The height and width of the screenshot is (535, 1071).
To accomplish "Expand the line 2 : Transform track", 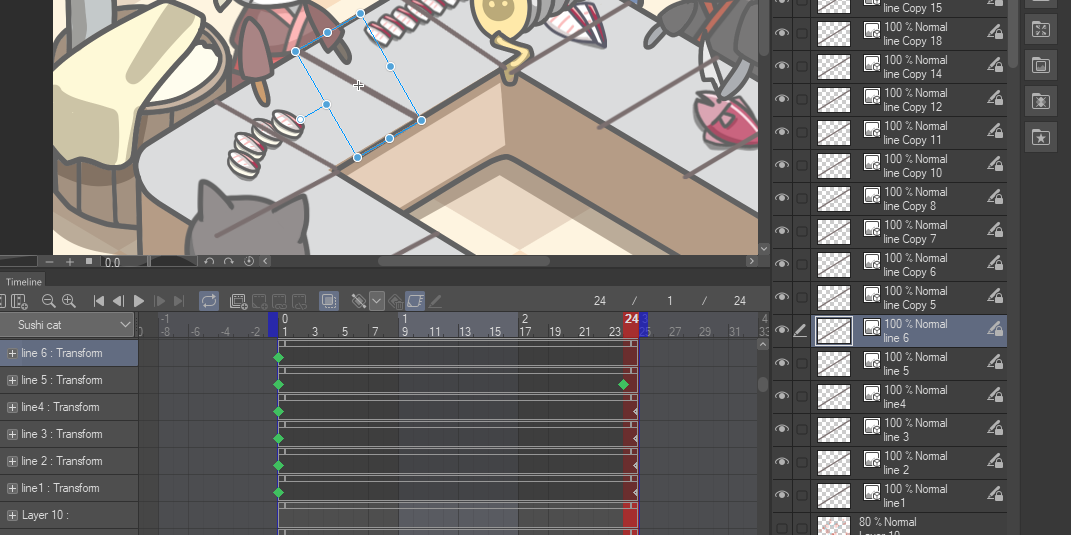I will (x=12, y=461).
